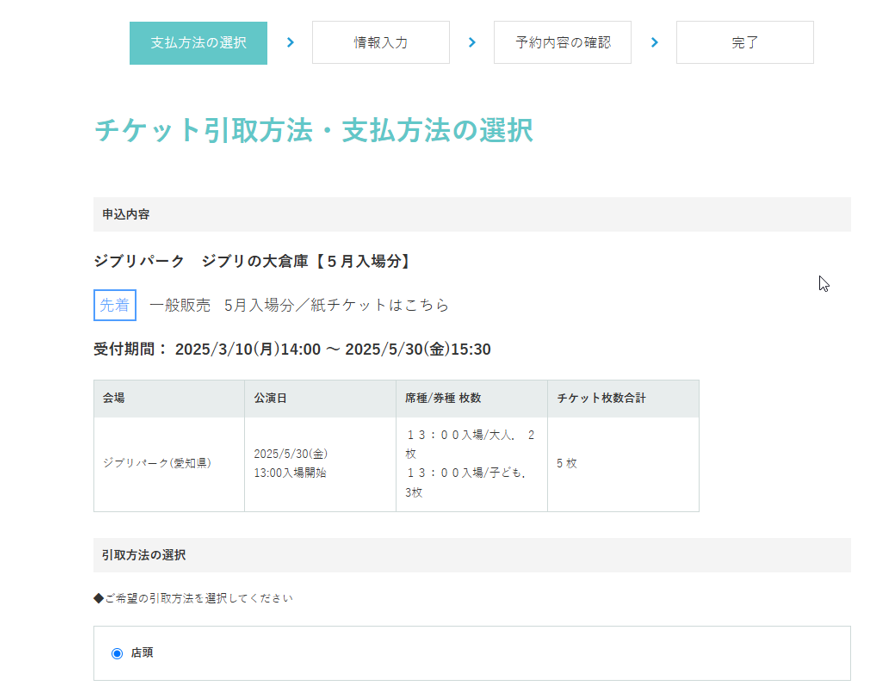The width and height of the screenshot is (878, 687).
Task: Click the 会場 column header
Action: point(169,399)
